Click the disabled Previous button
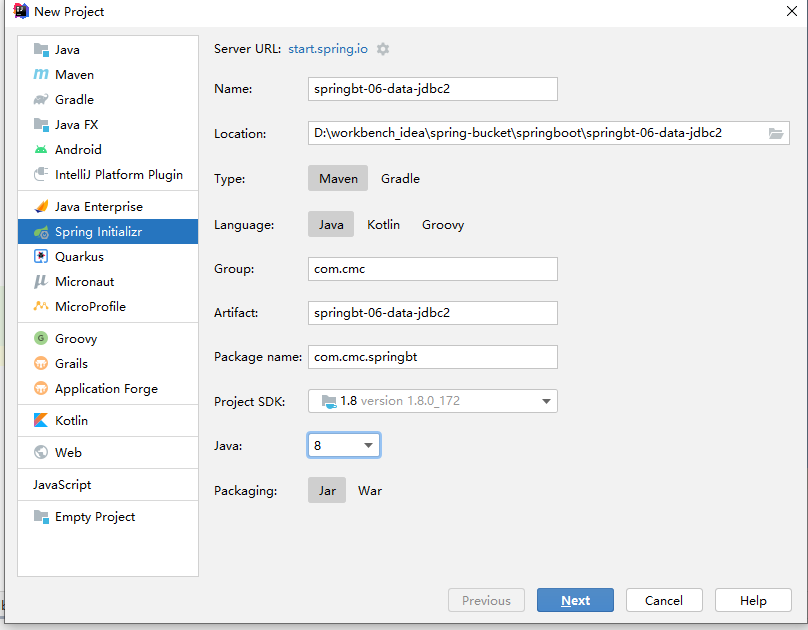The image size is (808, 630). (x=486, y=600)
